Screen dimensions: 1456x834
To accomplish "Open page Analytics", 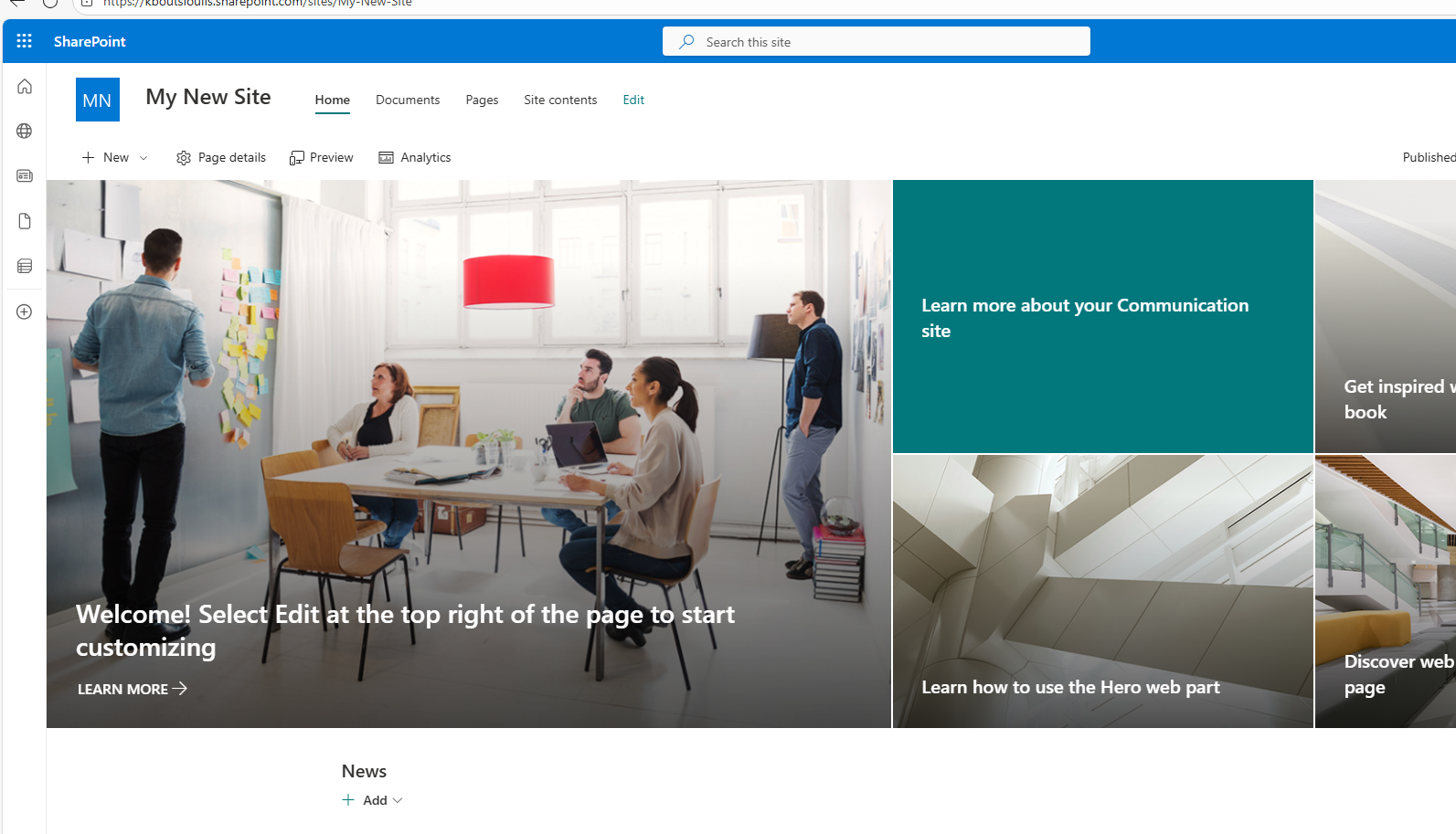I will [415, 158].
